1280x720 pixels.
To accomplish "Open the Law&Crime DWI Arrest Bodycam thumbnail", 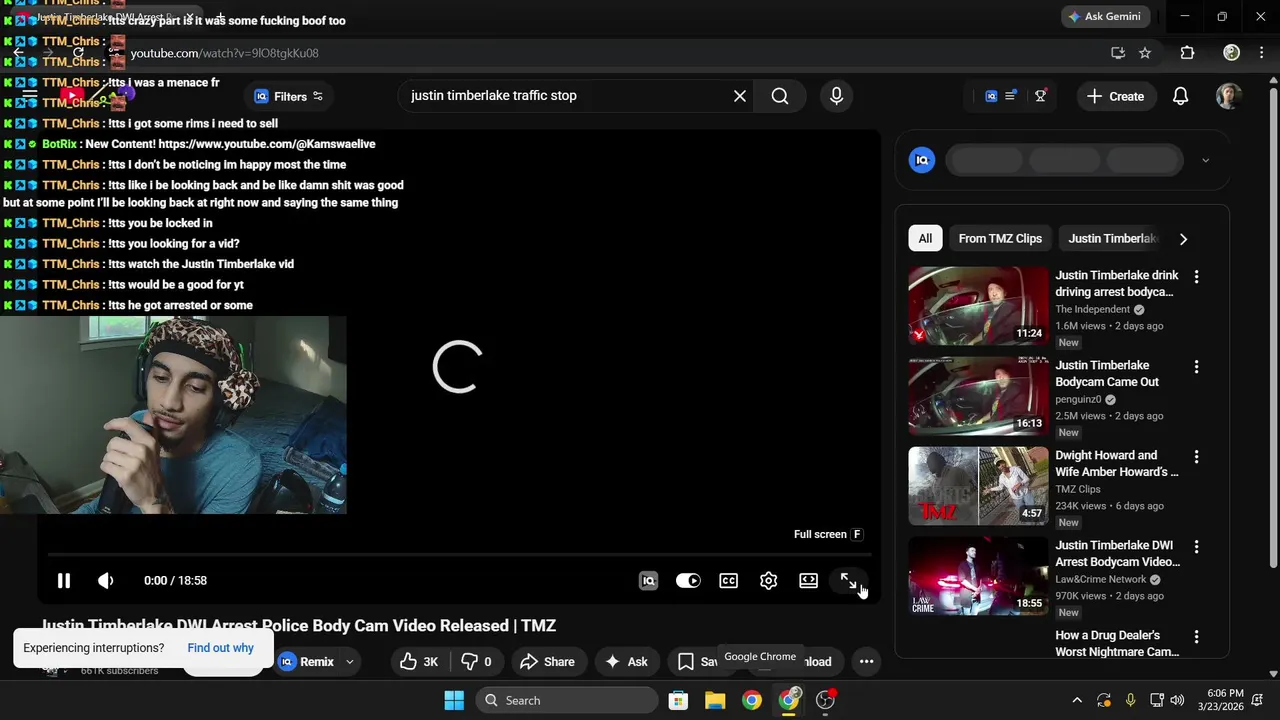I will 978,576.
